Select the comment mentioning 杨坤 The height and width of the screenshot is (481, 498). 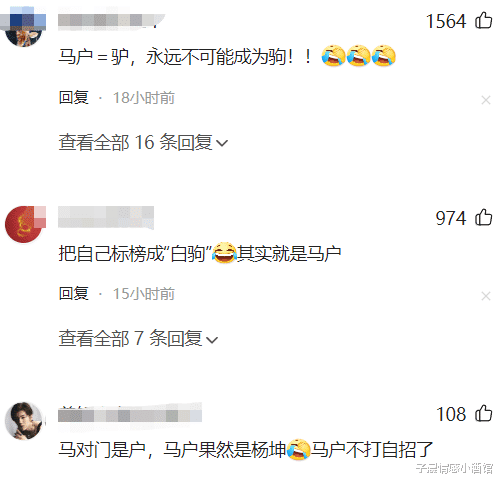tap(246, 449)
